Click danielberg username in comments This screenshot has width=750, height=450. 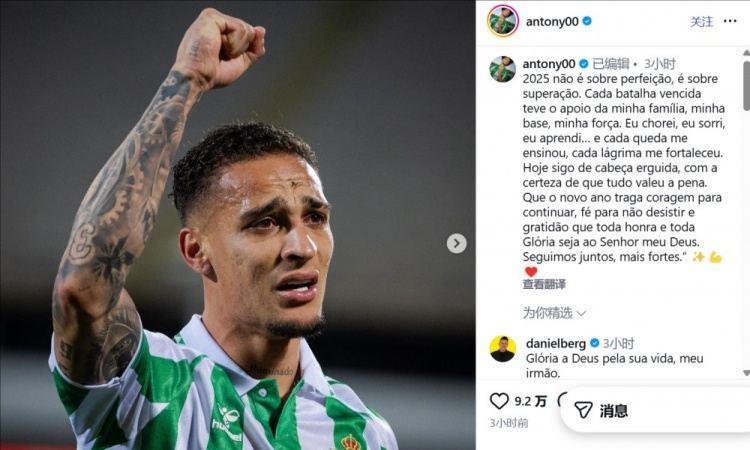(556, 343)
